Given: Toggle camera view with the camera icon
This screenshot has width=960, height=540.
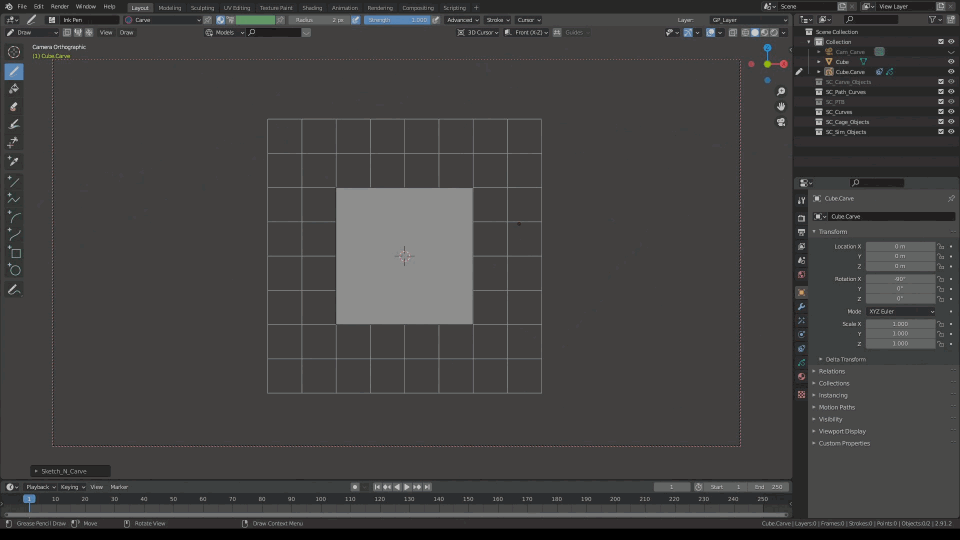Looking at the screenshot, I should tap(781, 122).
